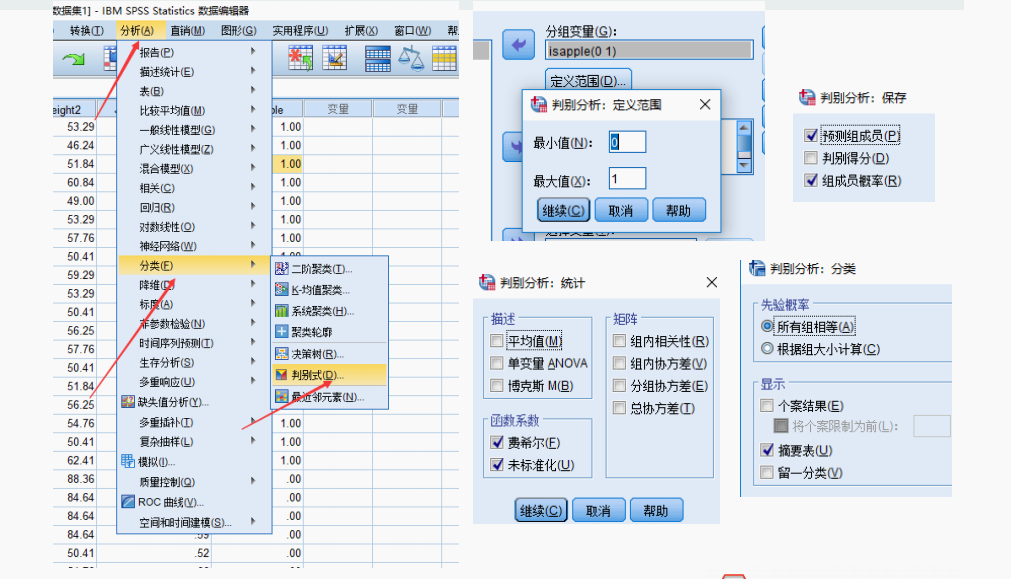The height and width of the screenshot is (579, 1011).
Task: Click the Recall Recently Used Dialogs toolbar icon
Action: (x=110, y=60)
